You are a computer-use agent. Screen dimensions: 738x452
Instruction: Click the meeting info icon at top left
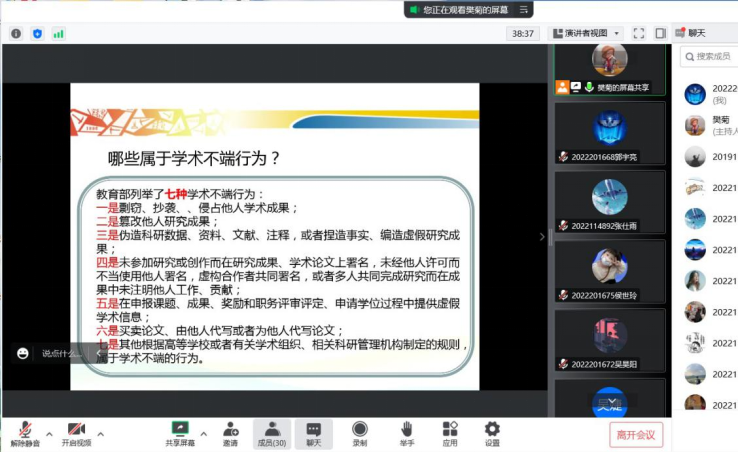pyautogui.click(x=16, y=33)
